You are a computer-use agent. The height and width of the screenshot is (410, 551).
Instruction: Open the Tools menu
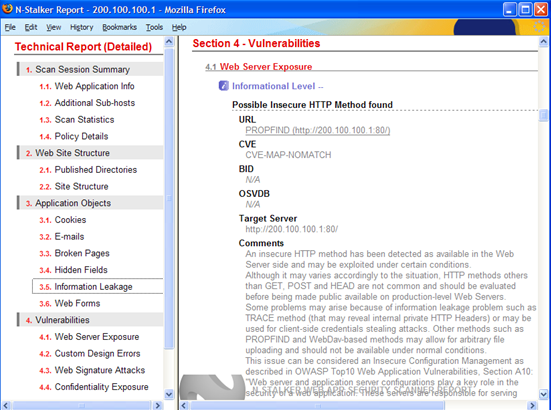tap(154, 27)
